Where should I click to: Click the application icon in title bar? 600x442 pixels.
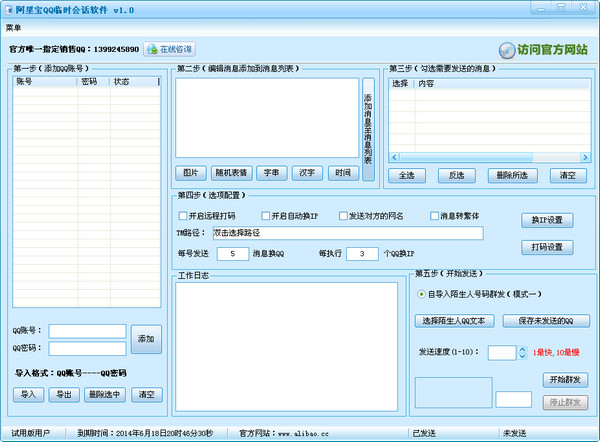coord(8,10)
